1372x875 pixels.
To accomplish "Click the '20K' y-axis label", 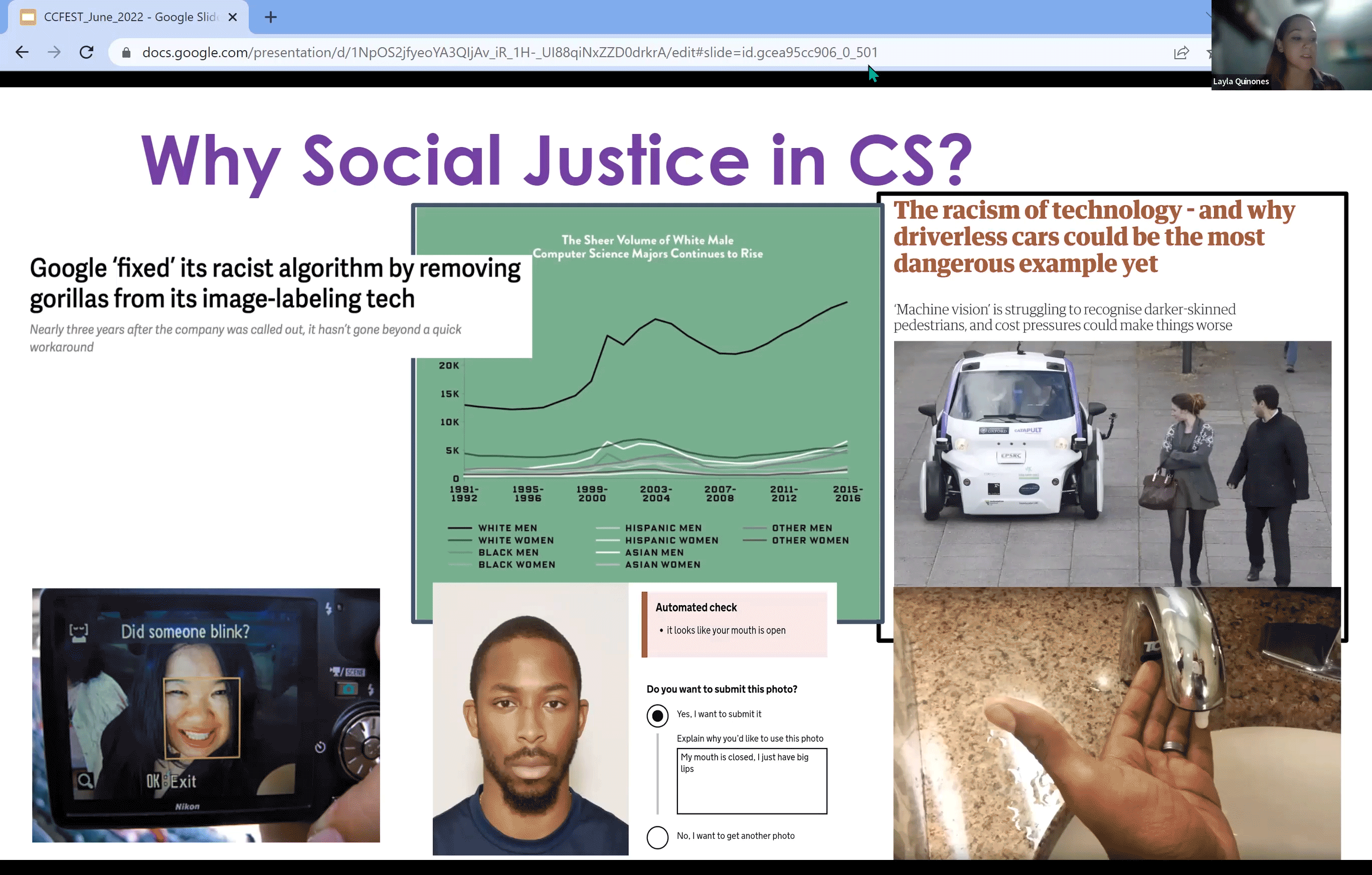I will point(449,365).
